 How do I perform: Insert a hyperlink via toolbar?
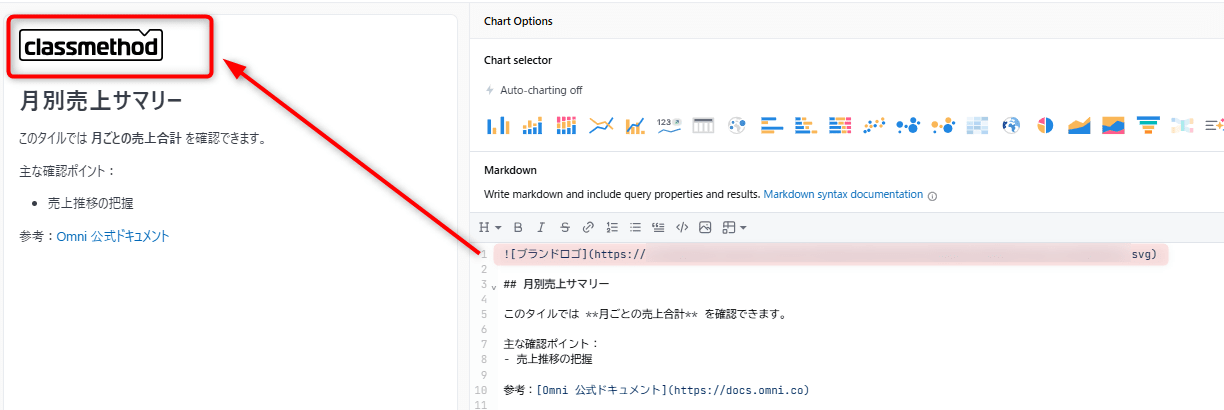588,228
